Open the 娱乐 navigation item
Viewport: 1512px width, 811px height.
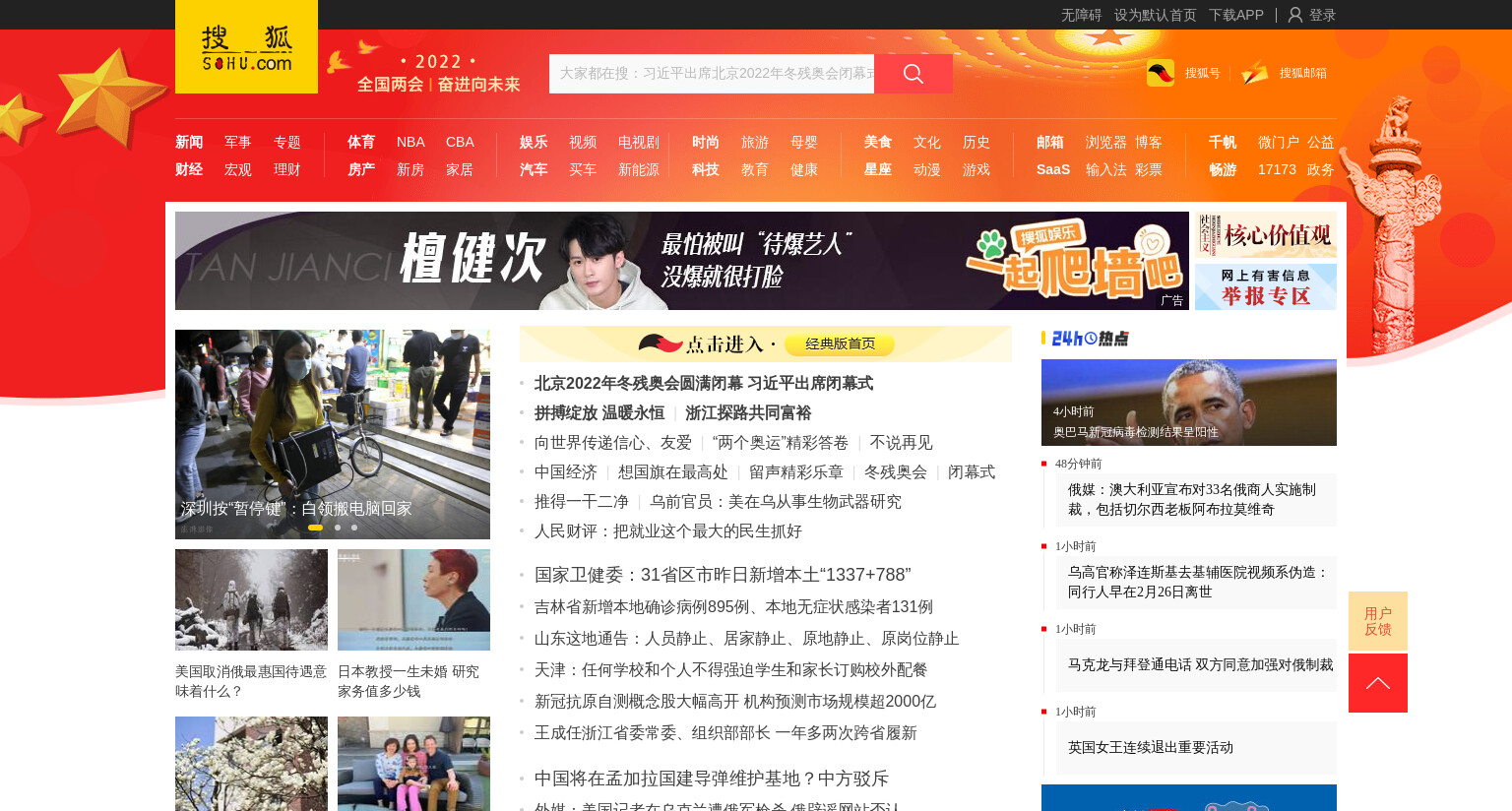[534, 142]
